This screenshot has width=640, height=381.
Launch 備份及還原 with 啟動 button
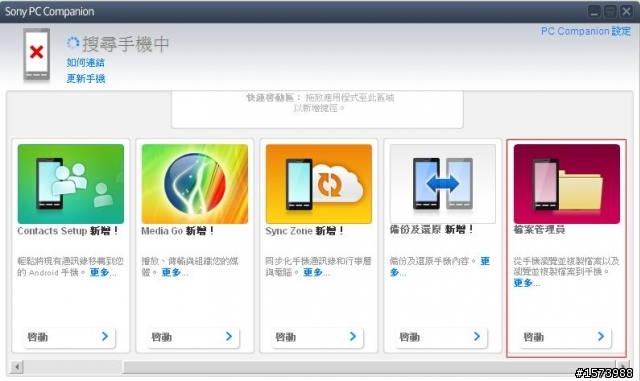coord(442,337)
